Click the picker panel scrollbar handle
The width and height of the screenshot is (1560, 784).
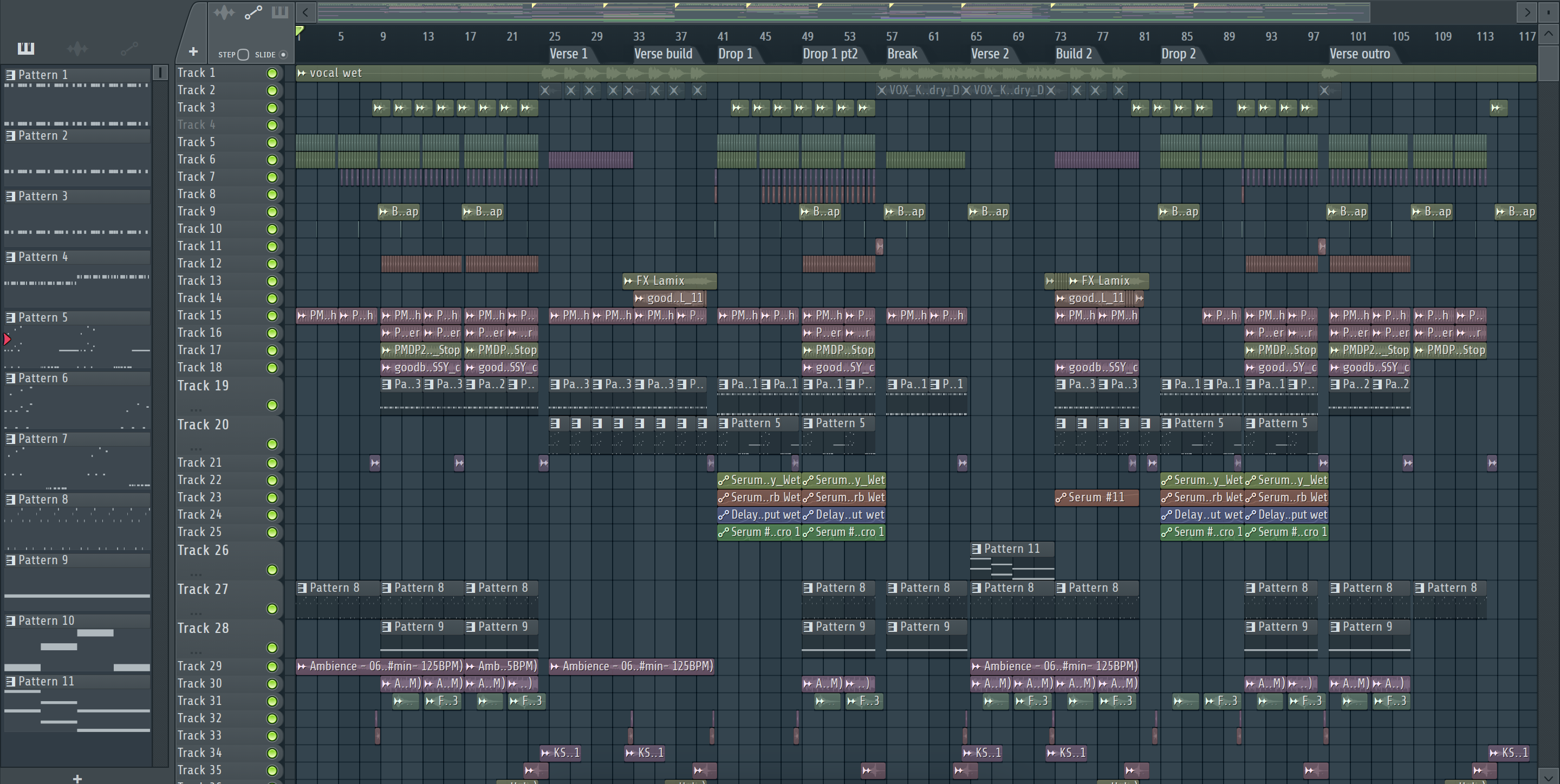click(x=160, y=73)
